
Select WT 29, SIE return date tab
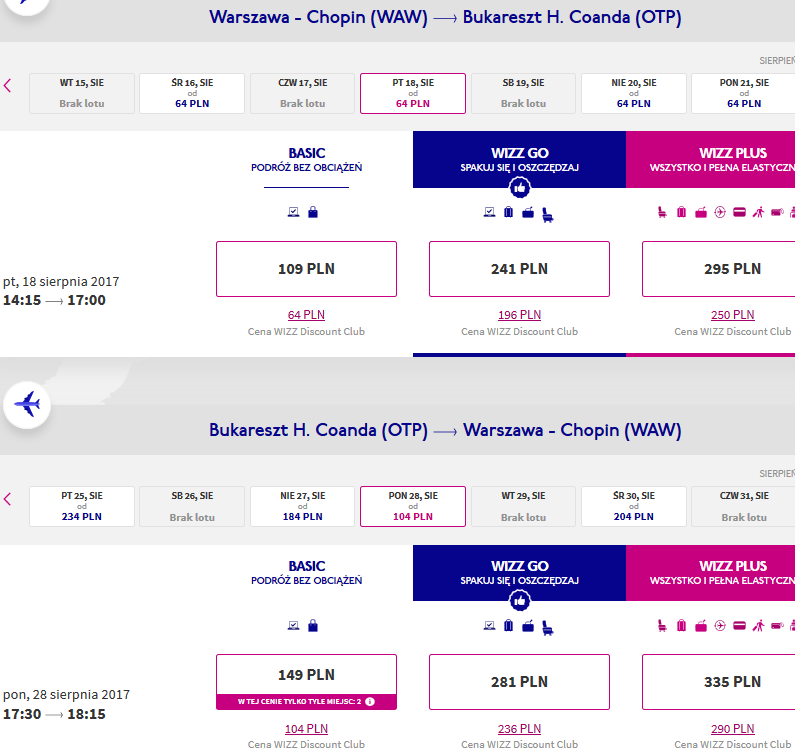coord(523,507)
